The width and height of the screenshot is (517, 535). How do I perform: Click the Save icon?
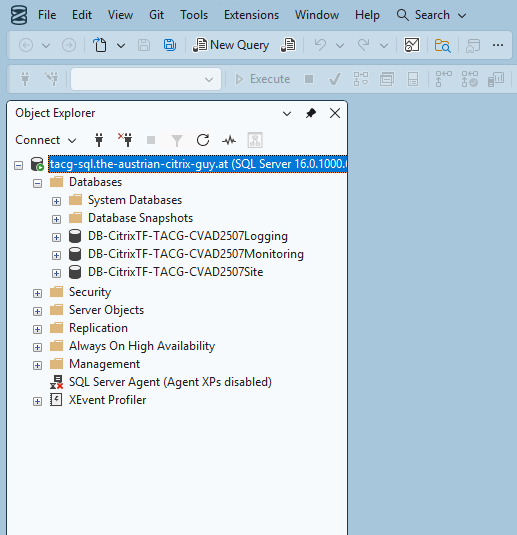click(x=144, y=45)
